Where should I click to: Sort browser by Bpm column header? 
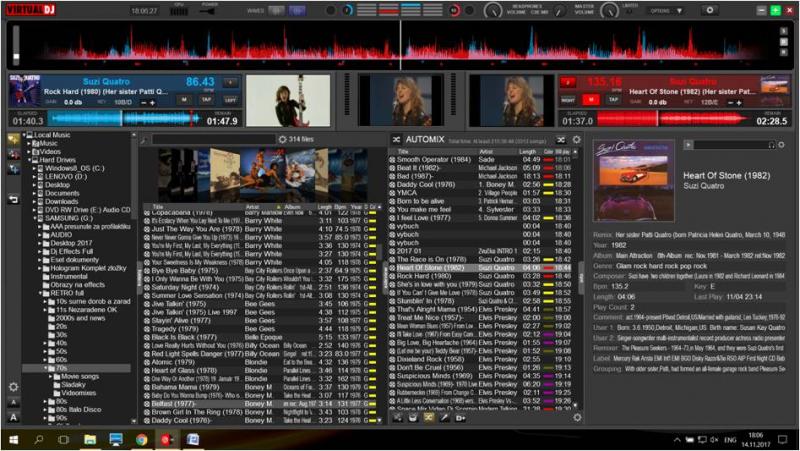coord(340,207)
